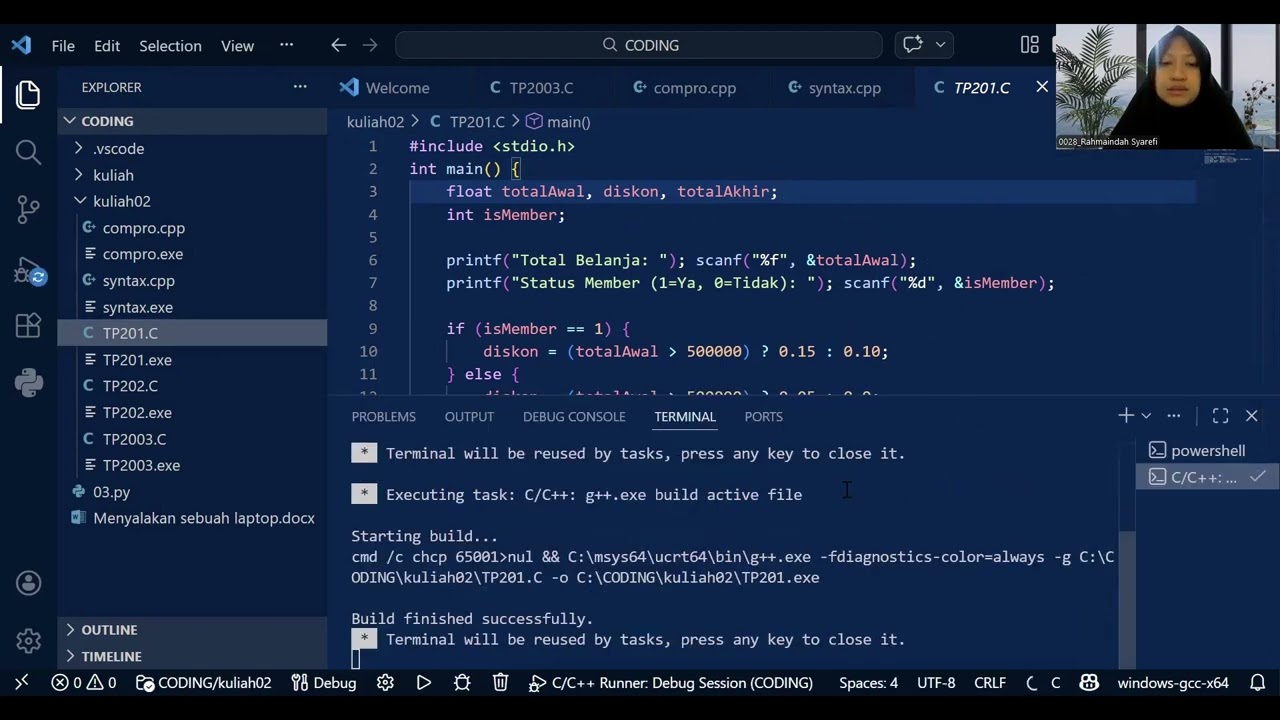Open the new terminal launch profile dropdown
The image size is (1280, 720).
[1146, 415]
